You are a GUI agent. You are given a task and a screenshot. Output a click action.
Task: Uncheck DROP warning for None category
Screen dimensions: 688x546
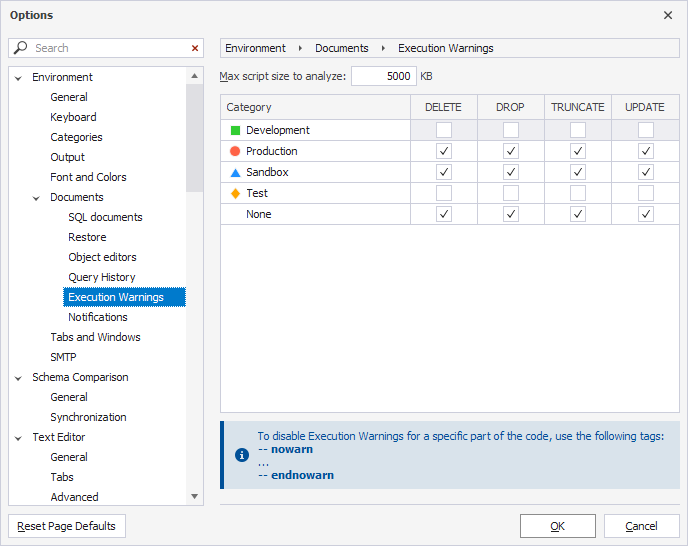[x=511, y=214]
